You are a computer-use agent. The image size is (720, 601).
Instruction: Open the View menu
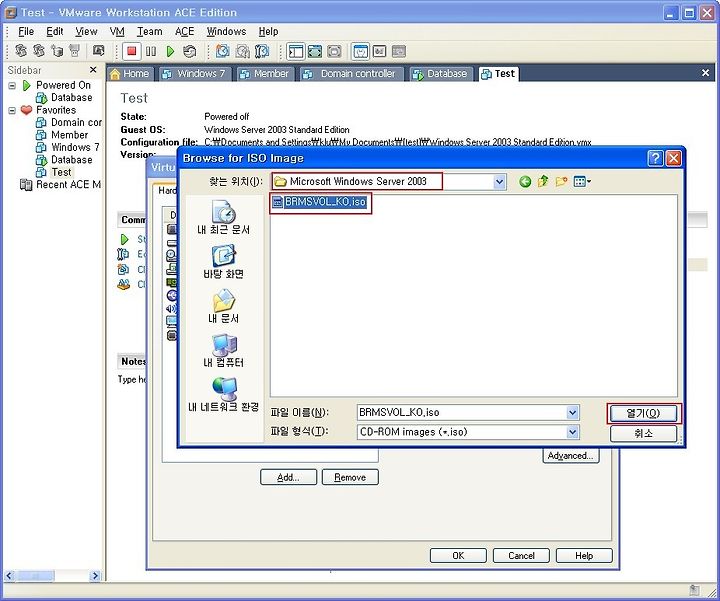click(x=86, y=32)
